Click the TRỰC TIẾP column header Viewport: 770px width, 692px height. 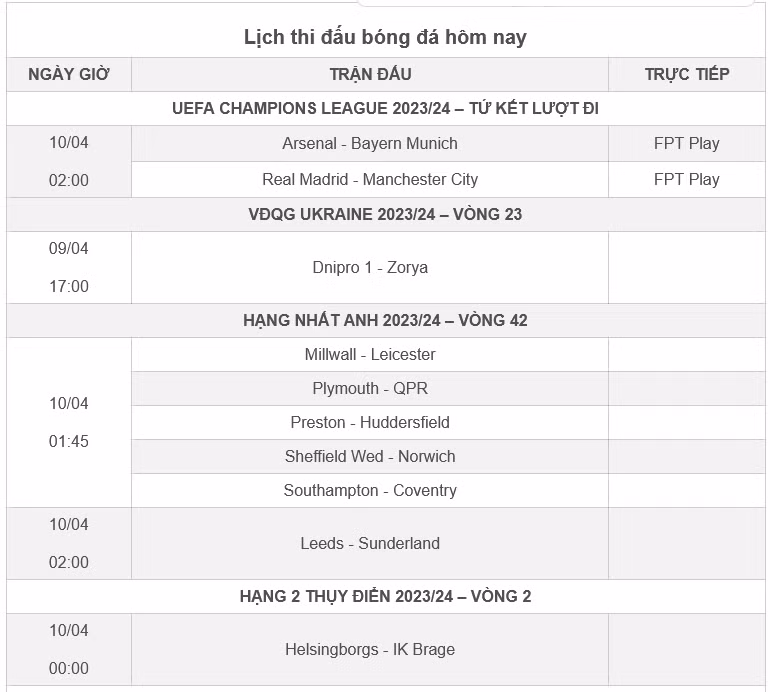tap(687, 74)
